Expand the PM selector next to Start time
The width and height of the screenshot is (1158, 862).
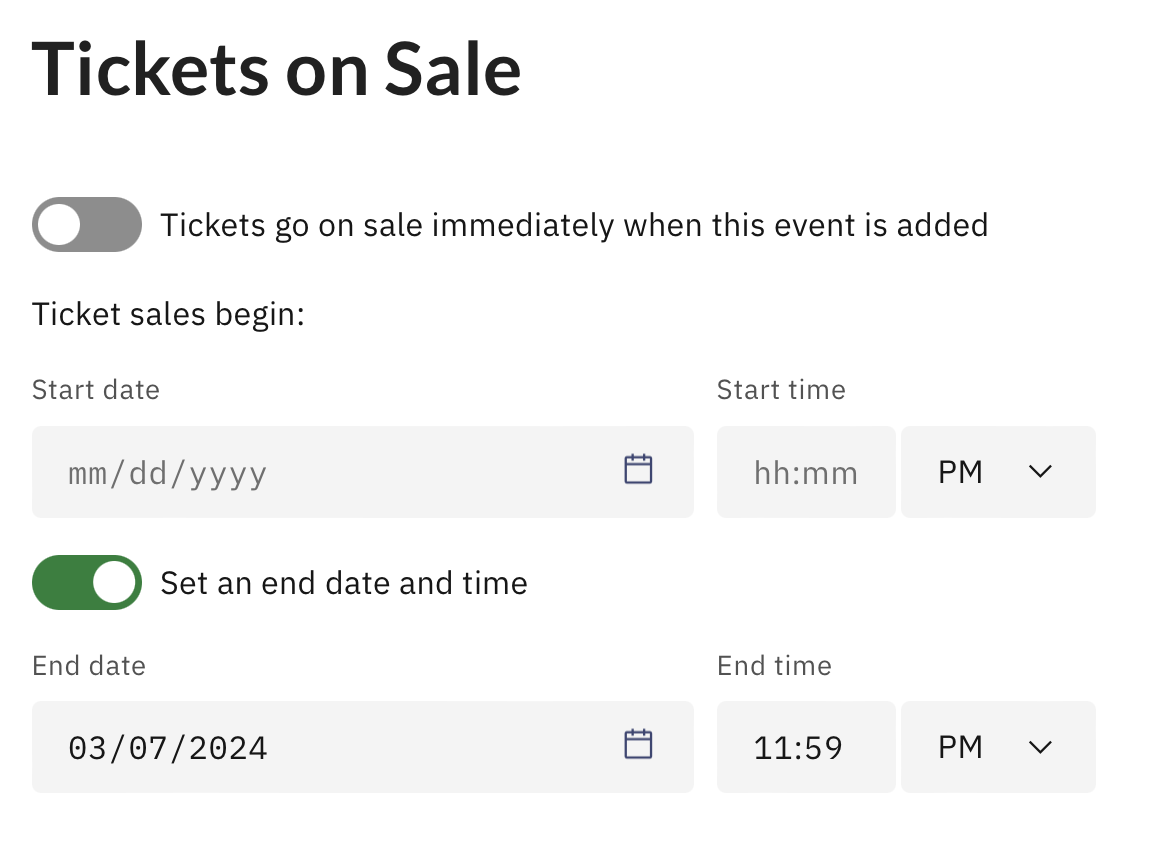(x=997, y=472)
